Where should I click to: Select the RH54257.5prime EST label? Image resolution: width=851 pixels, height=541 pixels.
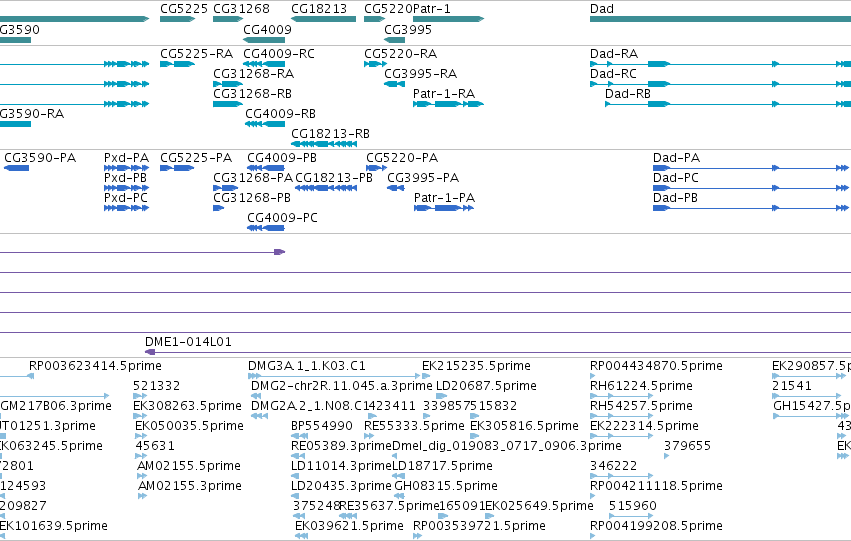[641, 406]
